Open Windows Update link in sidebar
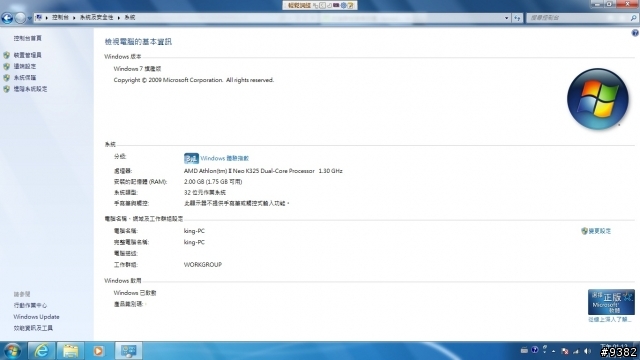The image size is (640, 360). (36, 317)
